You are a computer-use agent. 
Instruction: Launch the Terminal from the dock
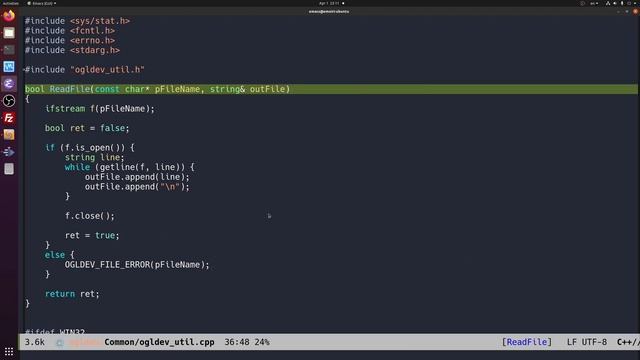[9, 50]
